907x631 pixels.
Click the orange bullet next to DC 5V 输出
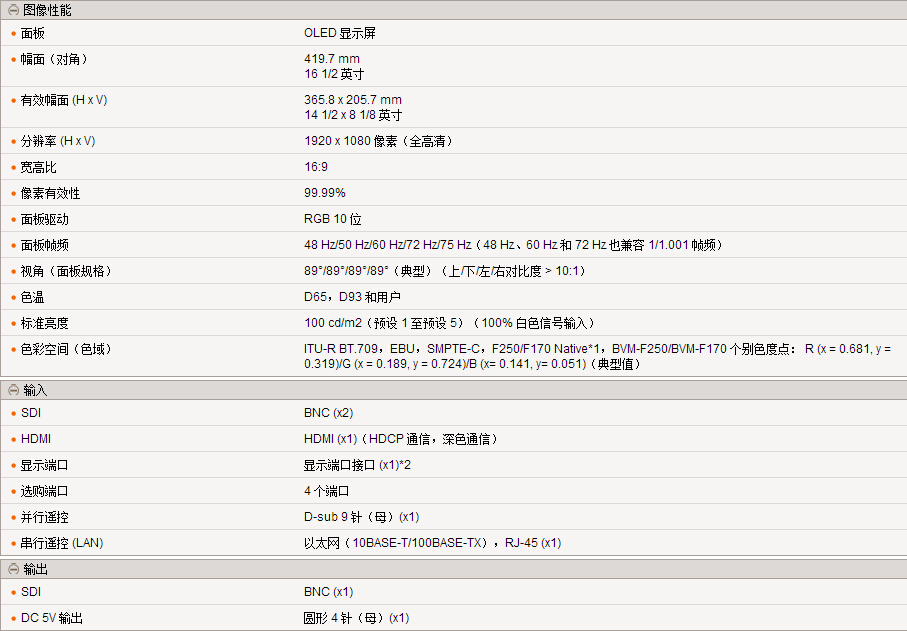coord(13,619)
